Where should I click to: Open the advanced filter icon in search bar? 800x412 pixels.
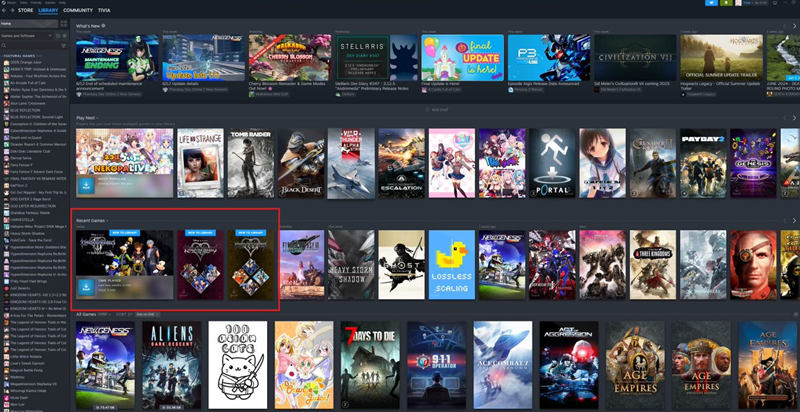[x=64, y=45]
